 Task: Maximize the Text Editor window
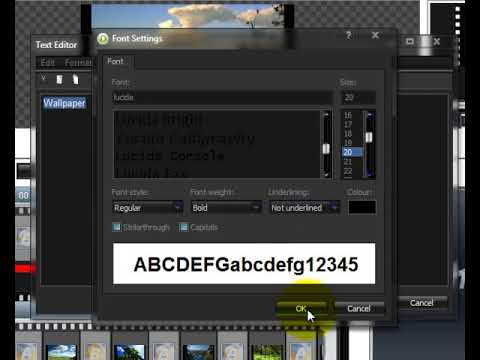coord(410,41)
